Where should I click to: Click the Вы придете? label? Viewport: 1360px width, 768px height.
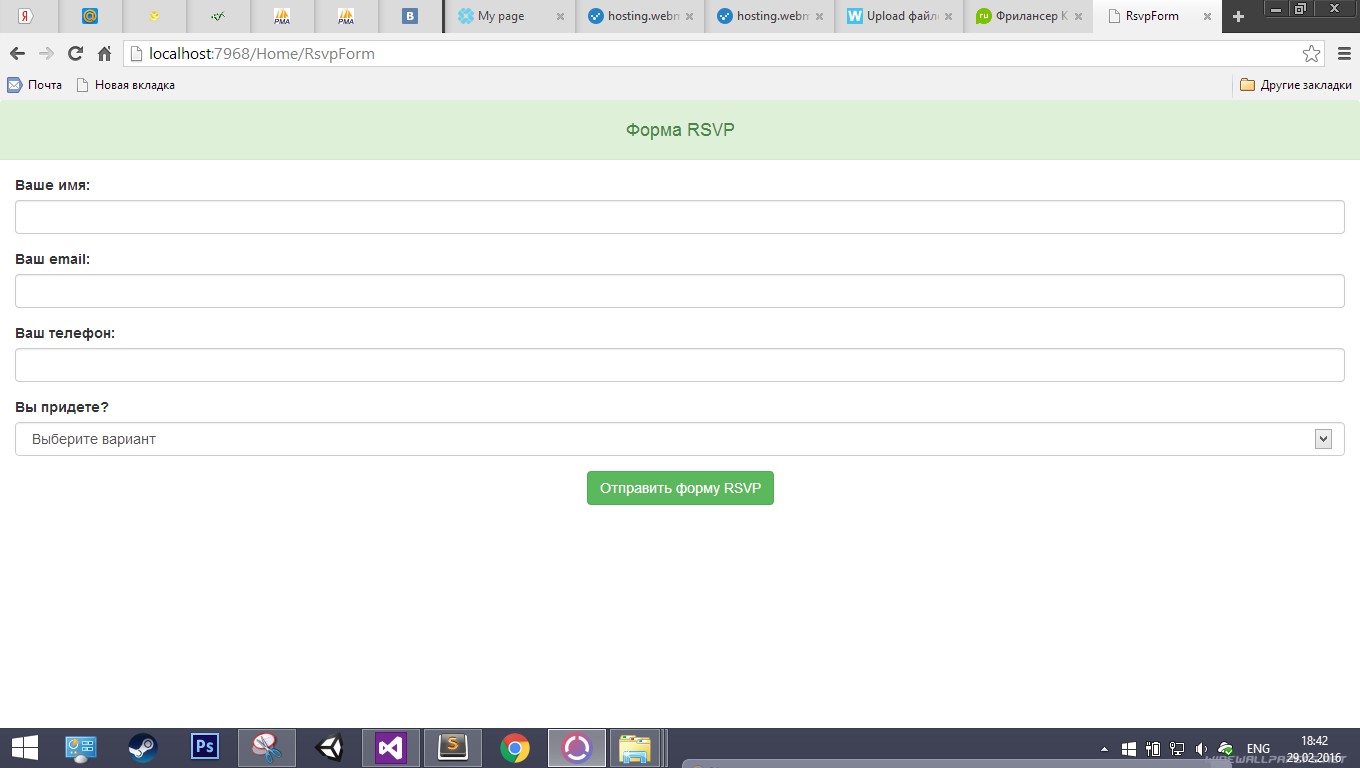click(62, 407)
